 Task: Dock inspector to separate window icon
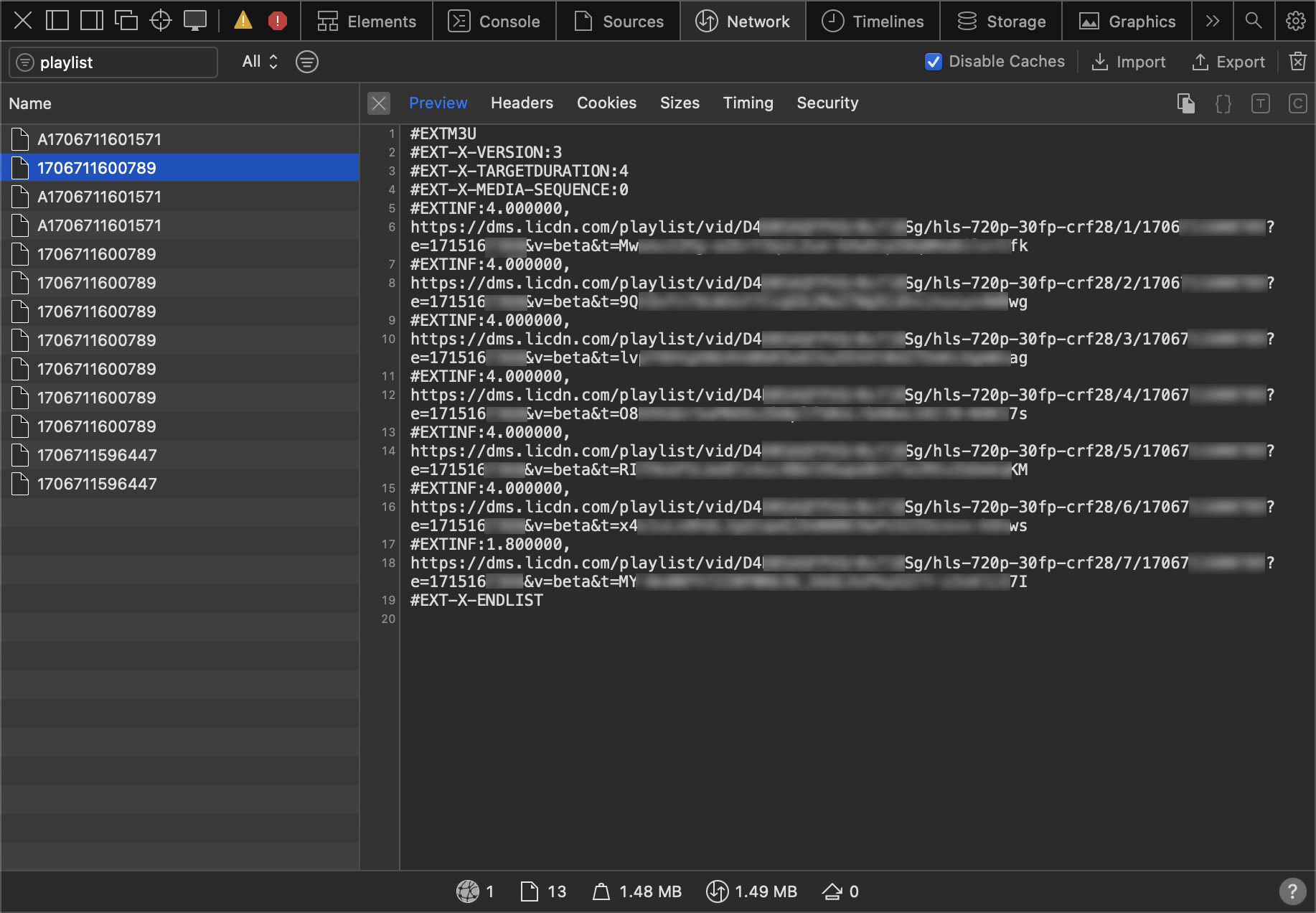click(126, 21)
